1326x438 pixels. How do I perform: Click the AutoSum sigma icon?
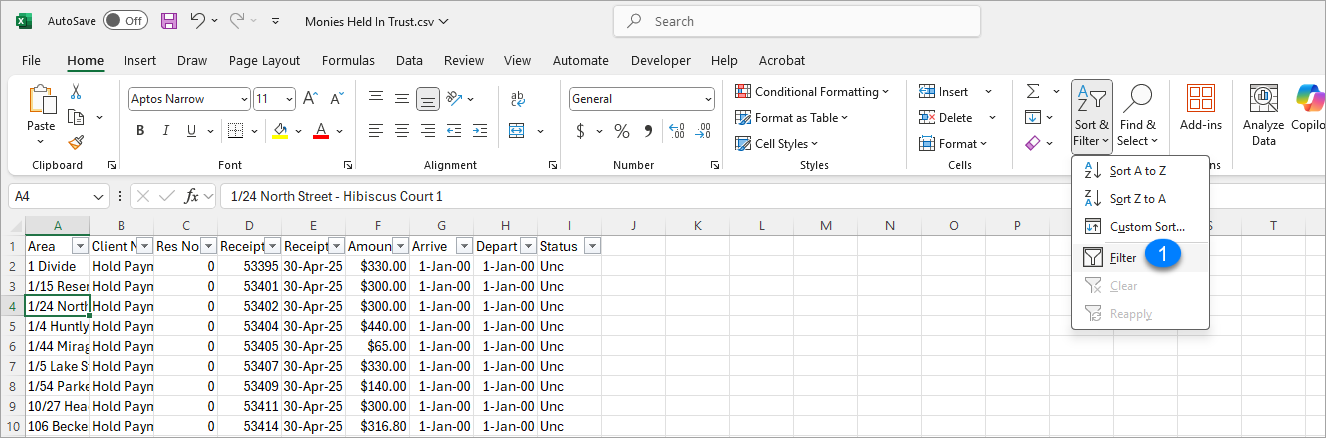1033,91
